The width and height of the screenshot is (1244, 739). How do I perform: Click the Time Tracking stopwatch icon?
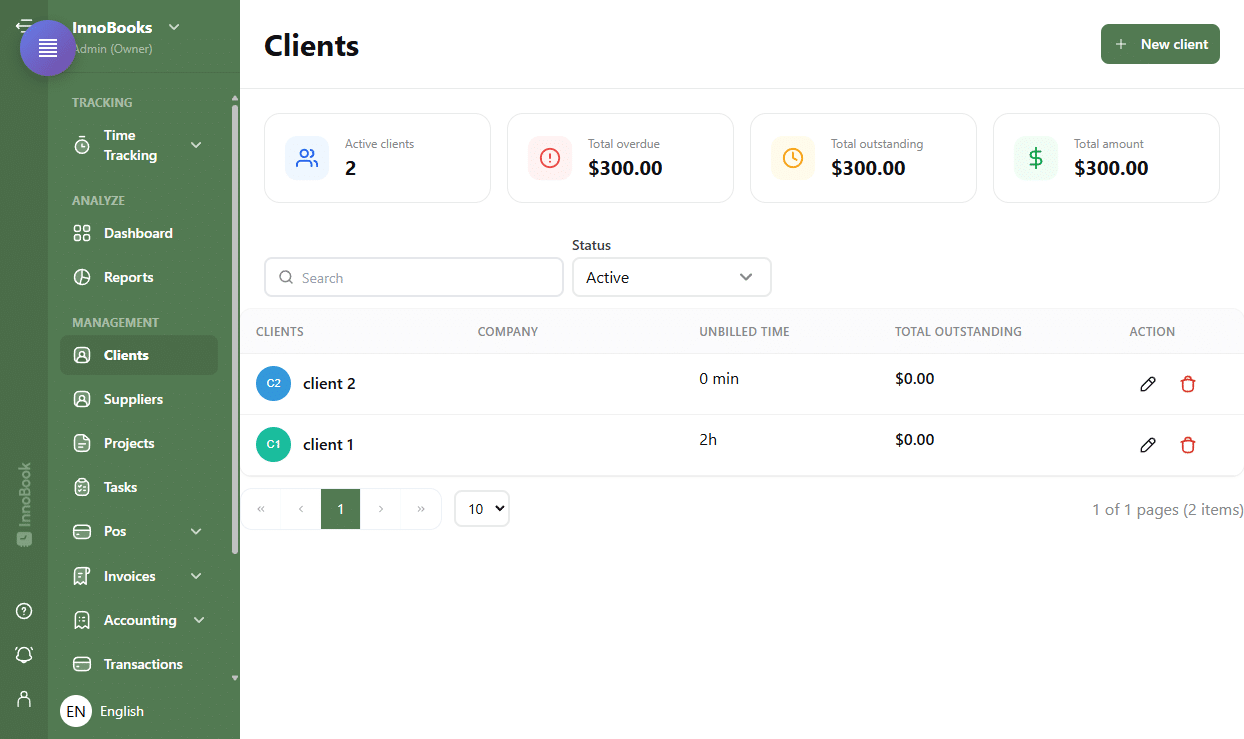(x=82, y=145)
